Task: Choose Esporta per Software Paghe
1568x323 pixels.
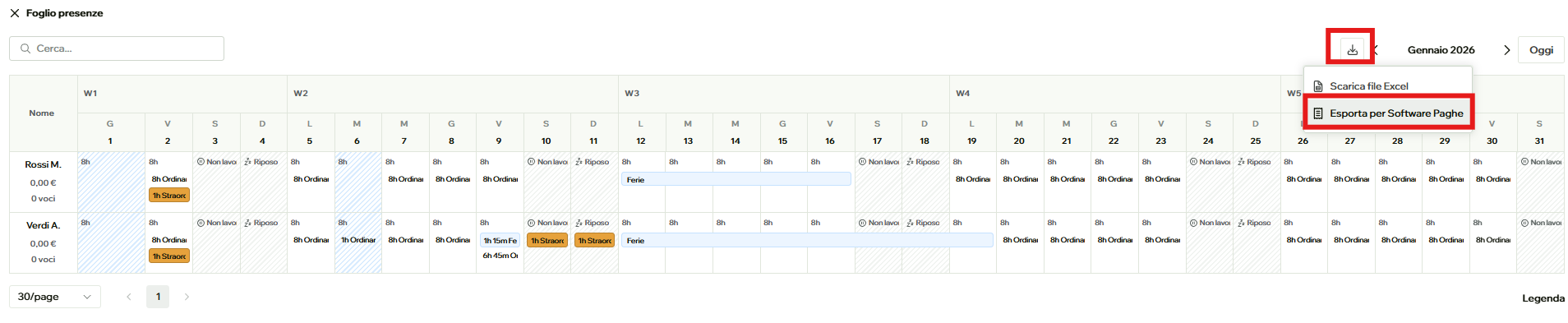Action: click(x=1388, y=113)
